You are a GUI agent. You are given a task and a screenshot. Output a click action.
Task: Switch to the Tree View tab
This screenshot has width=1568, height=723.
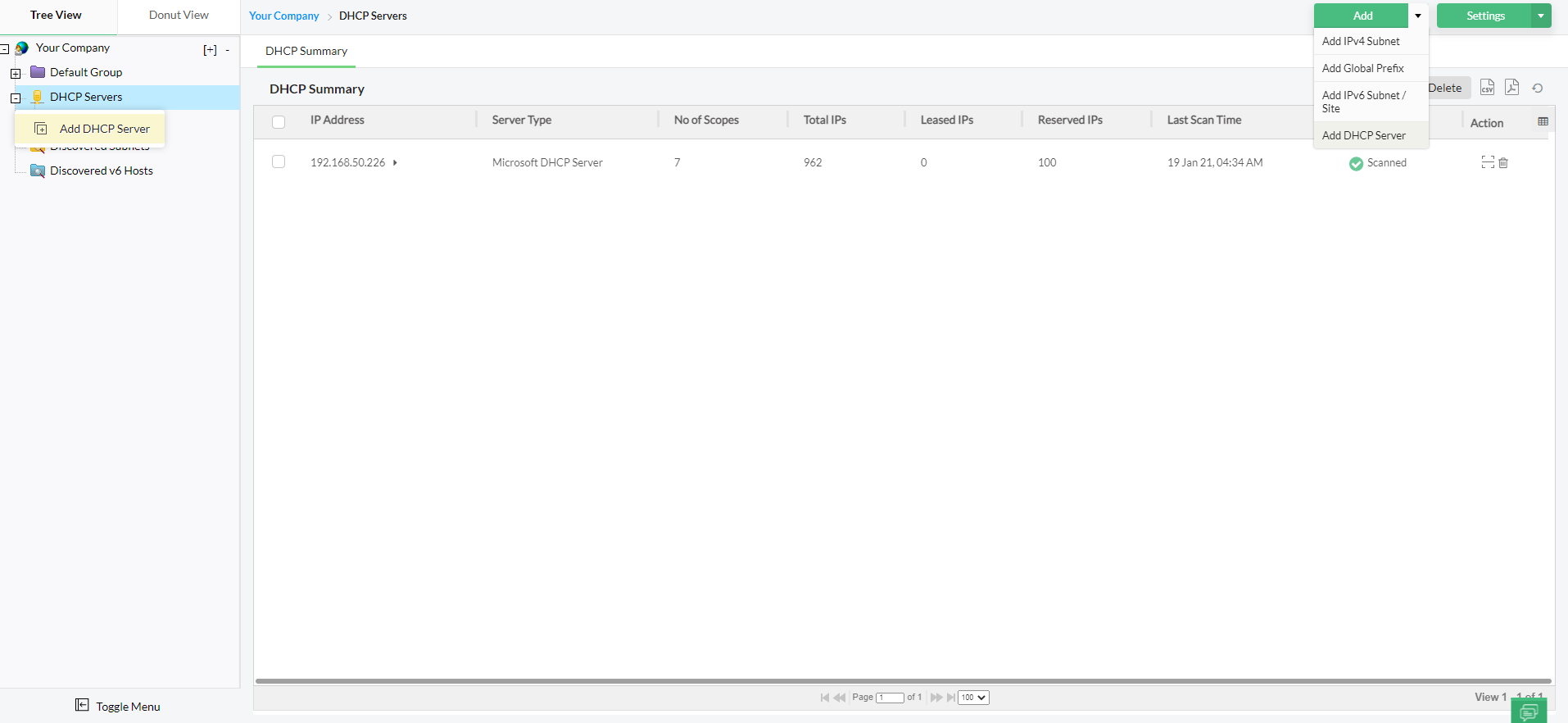[x=56, y=16]
